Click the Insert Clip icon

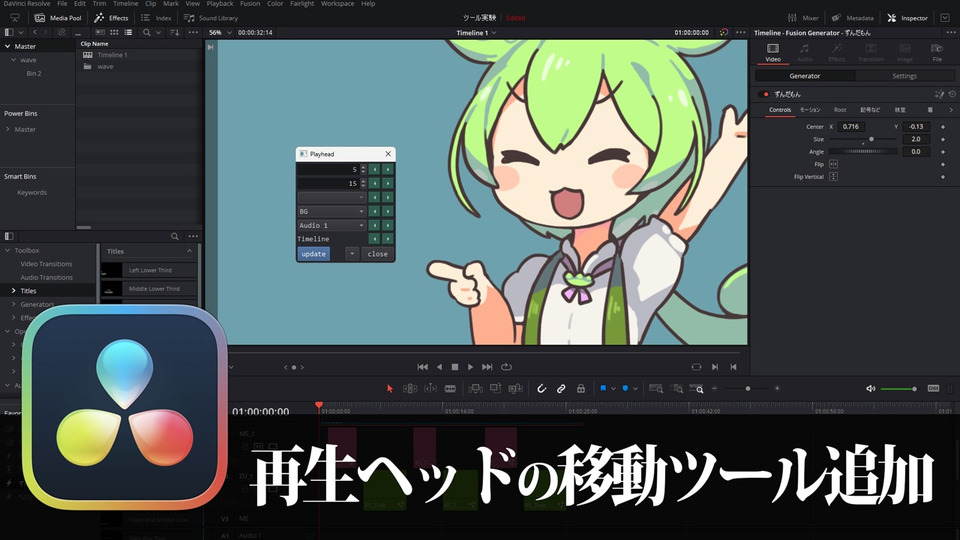475,388
